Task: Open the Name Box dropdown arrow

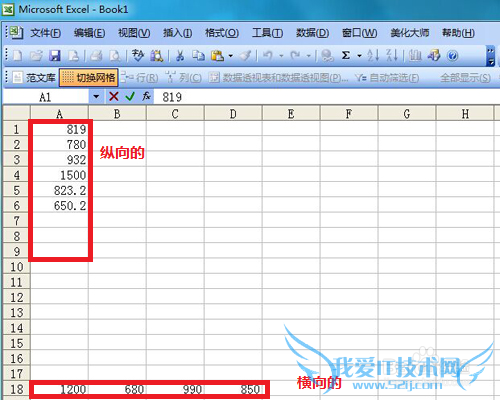Action: [x=96, y=97]
